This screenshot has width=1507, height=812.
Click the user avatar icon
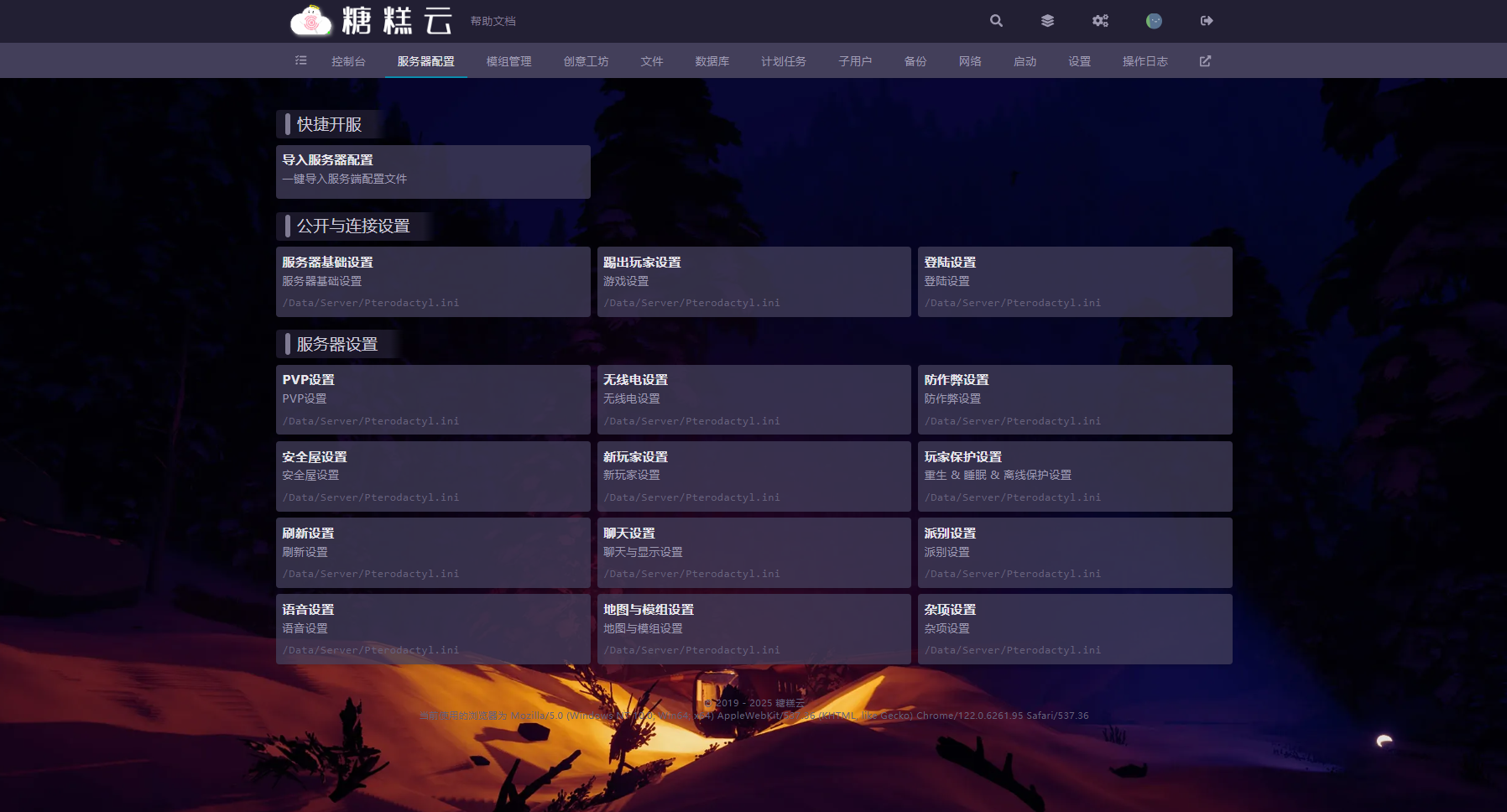point(1154,21)
